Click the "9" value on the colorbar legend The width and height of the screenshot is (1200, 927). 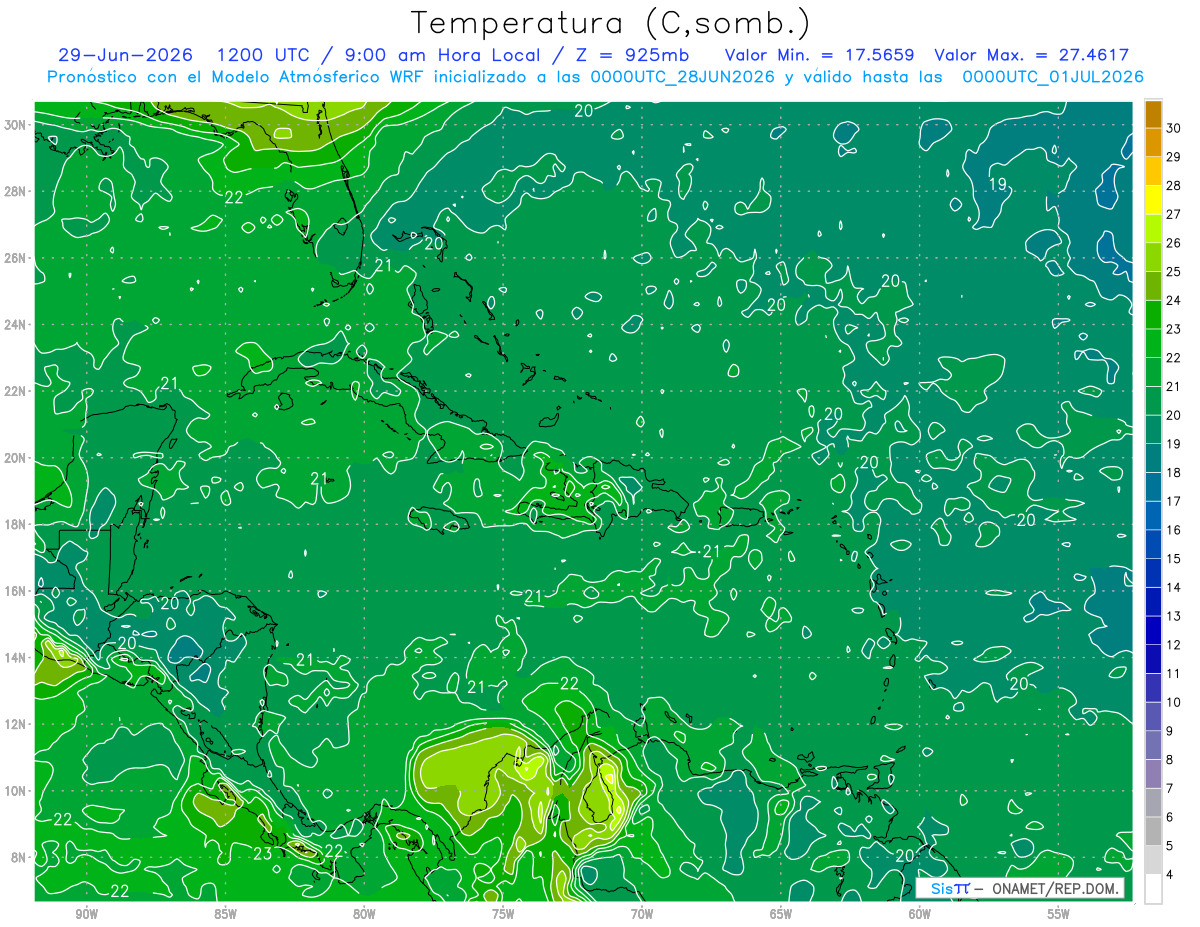[1171, 732]
